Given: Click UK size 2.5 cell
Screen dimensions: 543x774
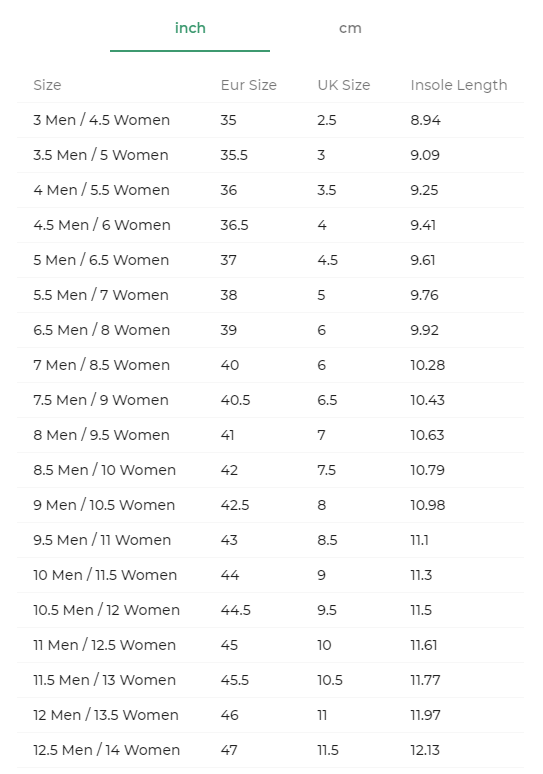Looking at the screenshot, I should point(327,120).
